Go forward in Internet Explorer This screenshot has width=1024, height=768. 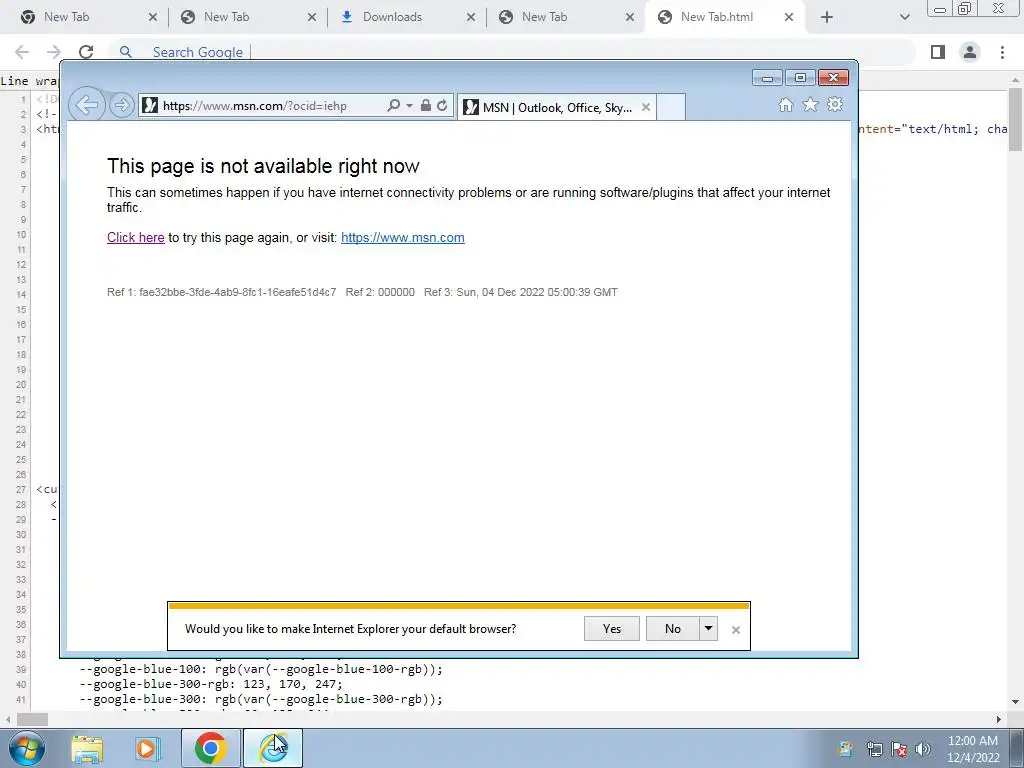121,105
